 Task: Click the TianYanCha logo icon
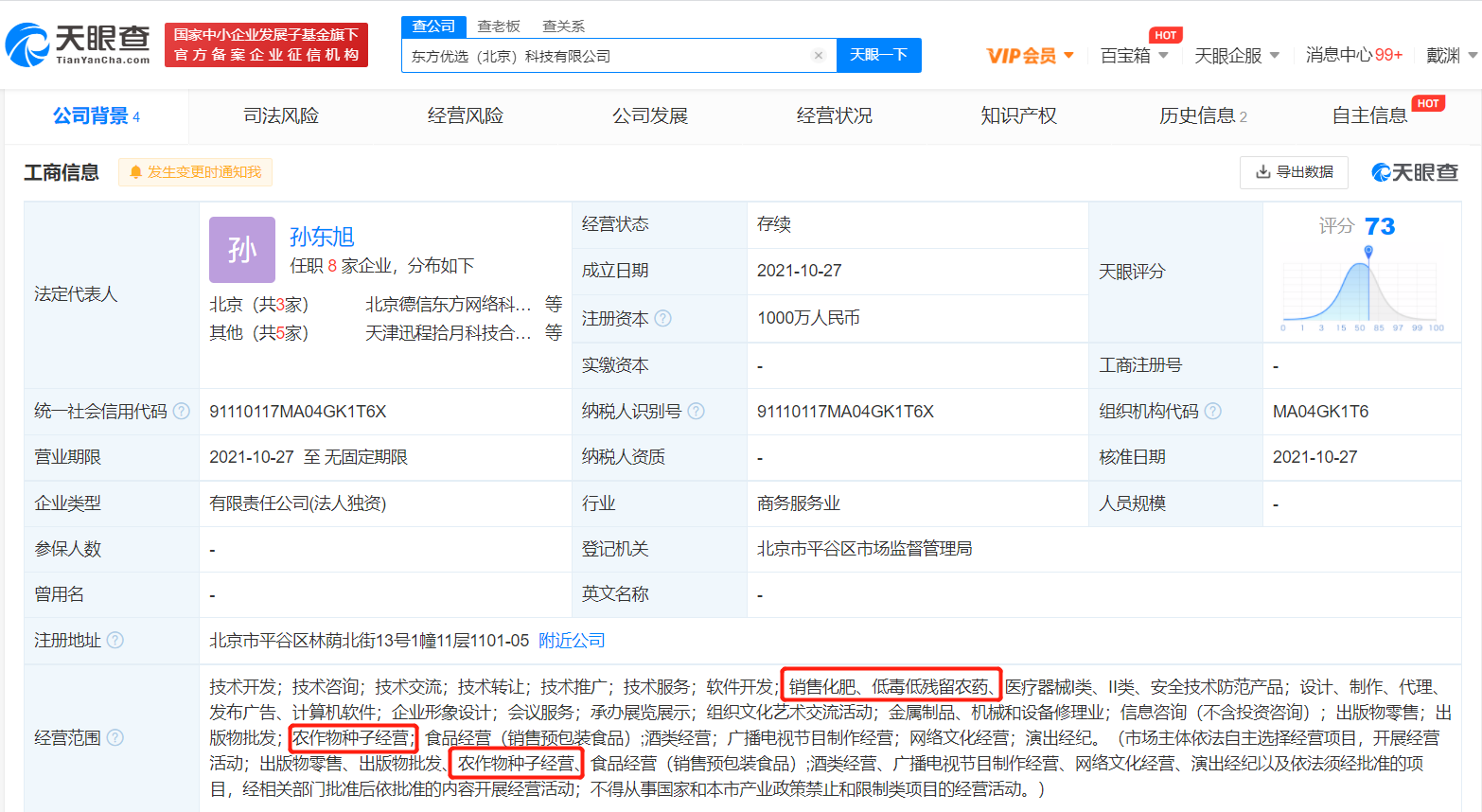pos(28,44)
